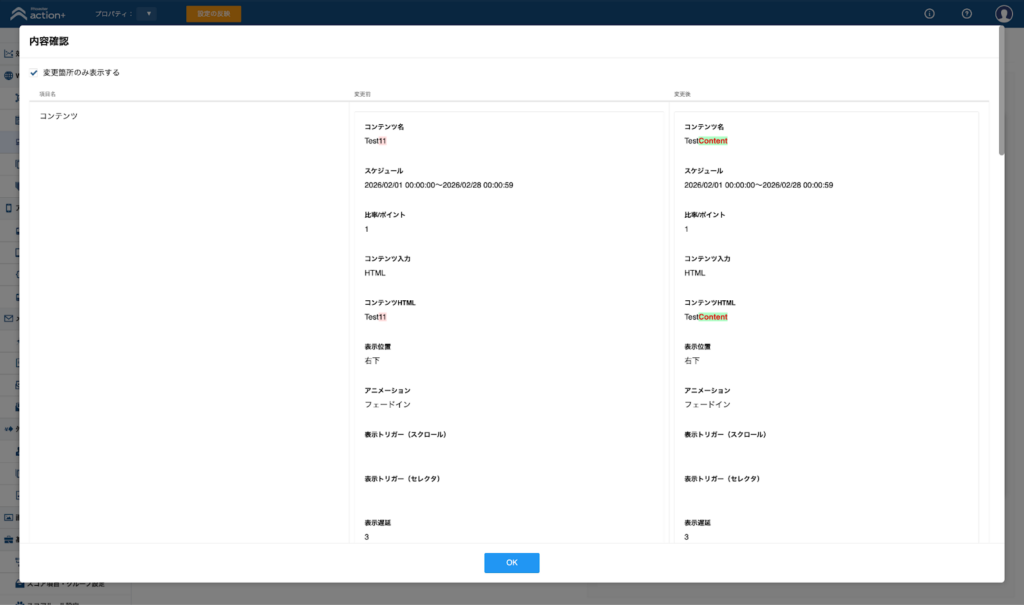The height and width of the screenshot is (605, 1024).
Task: Click the image icon in sidebar
Action: pos(9,518)
